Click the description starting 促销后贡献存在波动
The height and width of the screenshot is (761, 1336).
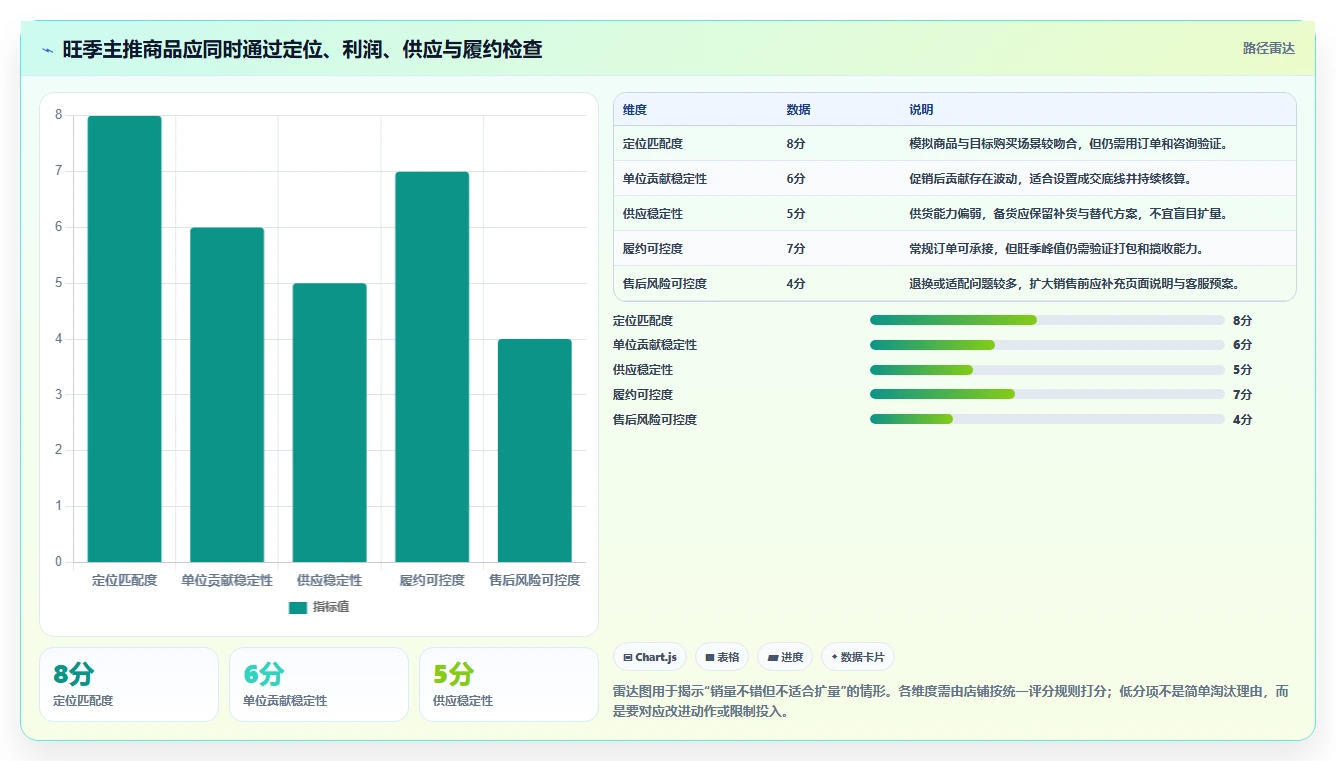1050,179
